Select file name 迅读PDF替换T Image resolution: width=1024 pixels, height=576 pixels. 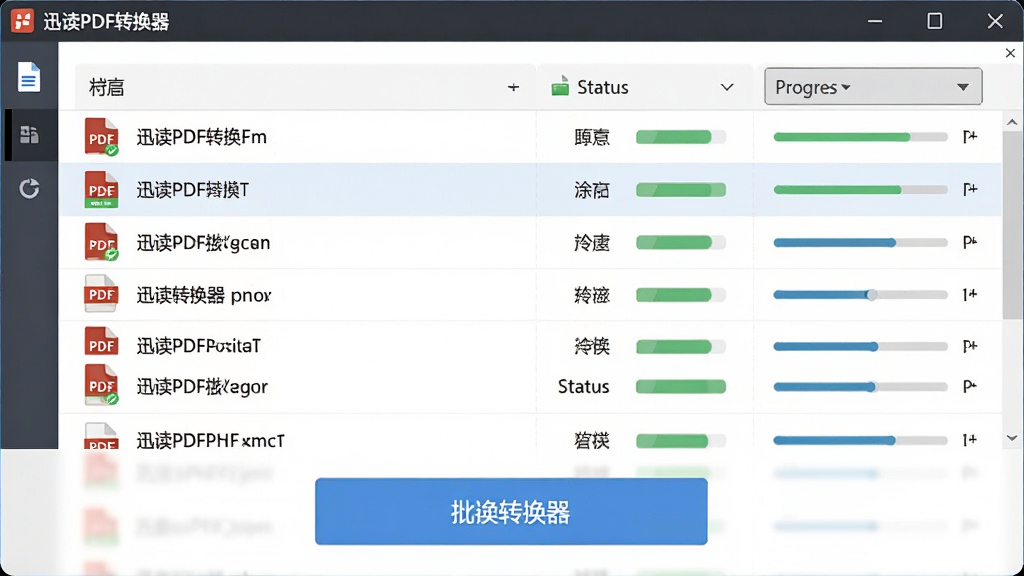pyautogui.click(x=193, y=190)
